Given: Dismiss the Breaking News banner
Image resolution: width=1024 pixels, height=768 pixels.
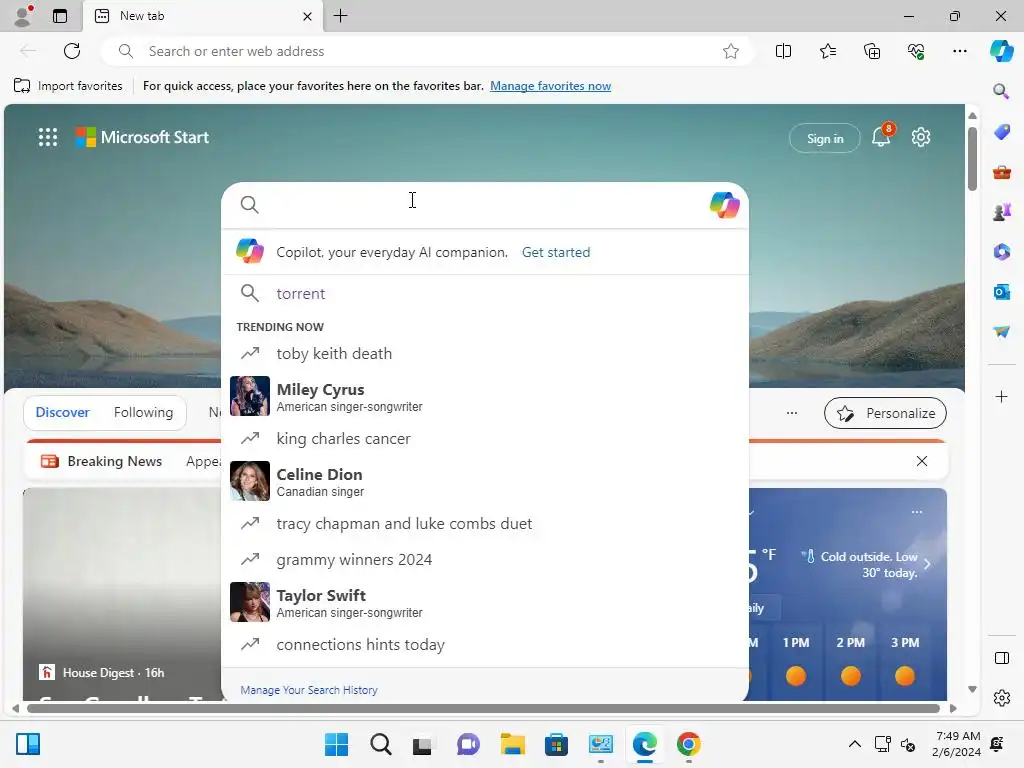Looking at the screenshot, I should [921, 461].
